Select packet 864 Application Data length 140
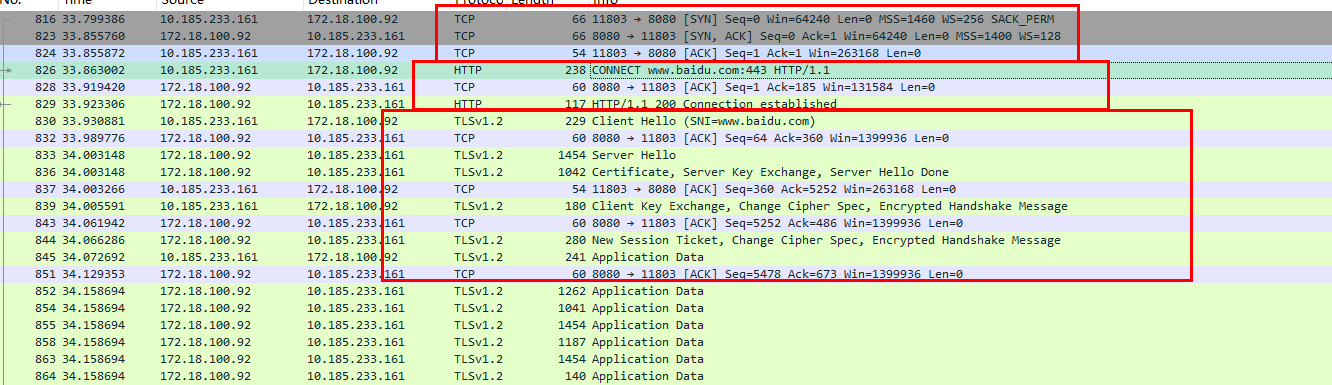Image resolution: width=1332 pixels, height=385 pixels. pyautogui.click(x=666, y=376)
